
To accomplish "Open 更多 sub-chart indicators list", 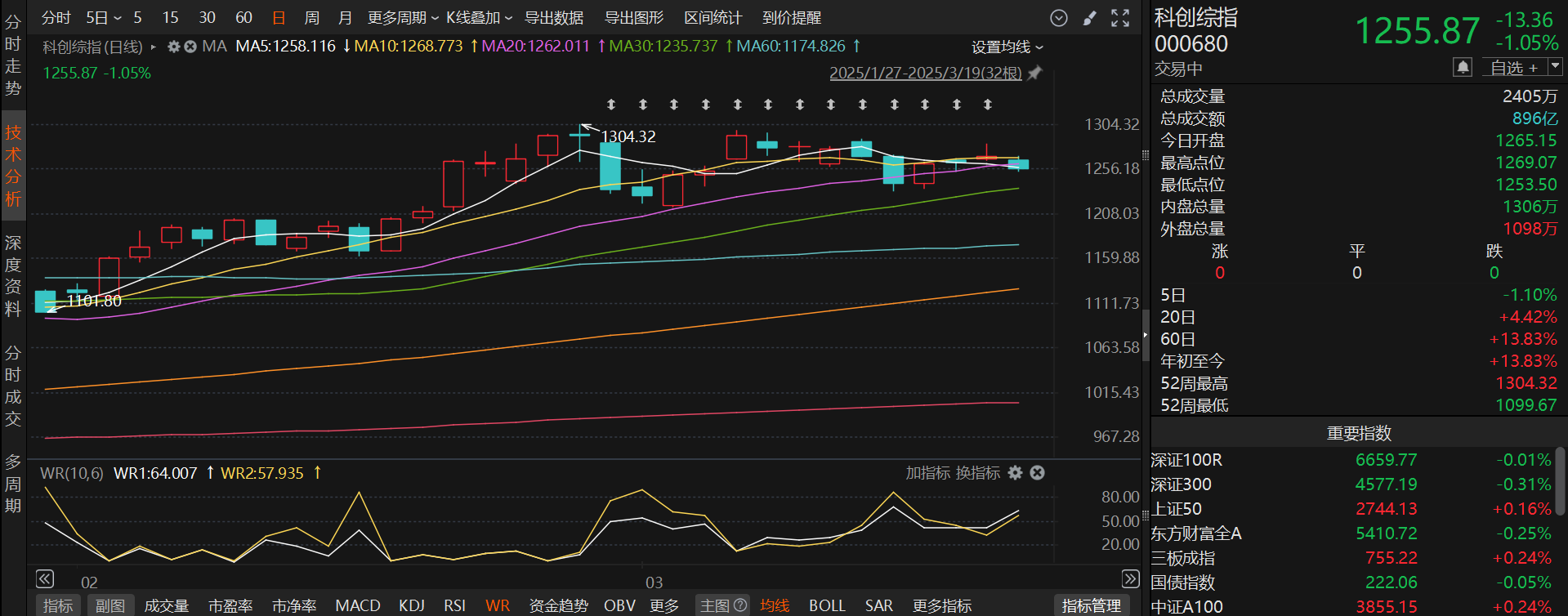I will point(664,605).
